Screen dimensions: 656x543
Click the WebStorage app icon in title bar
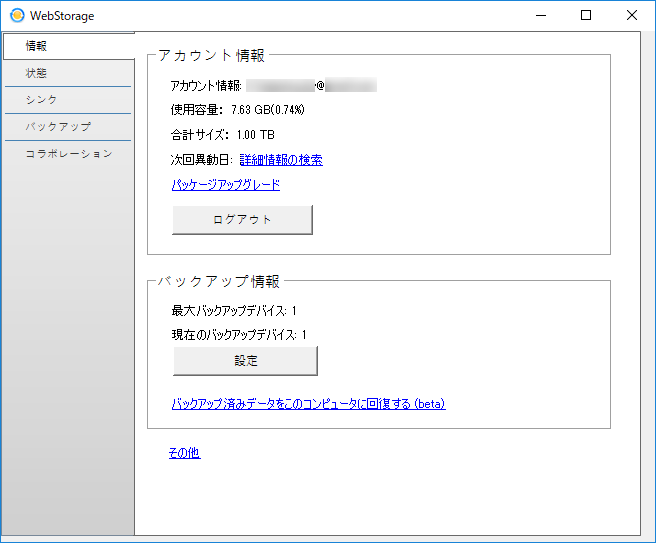click(x=17, y=15)
